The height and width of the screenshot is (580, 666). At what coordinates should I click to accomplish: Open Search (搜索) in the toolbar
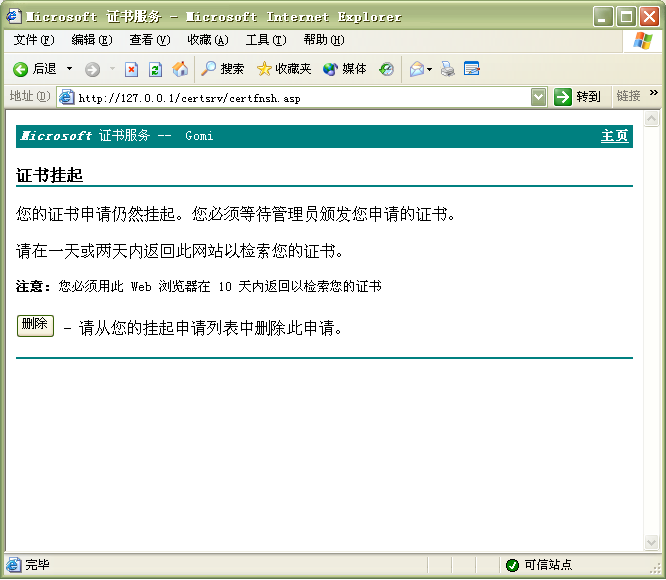click(223, 69)
